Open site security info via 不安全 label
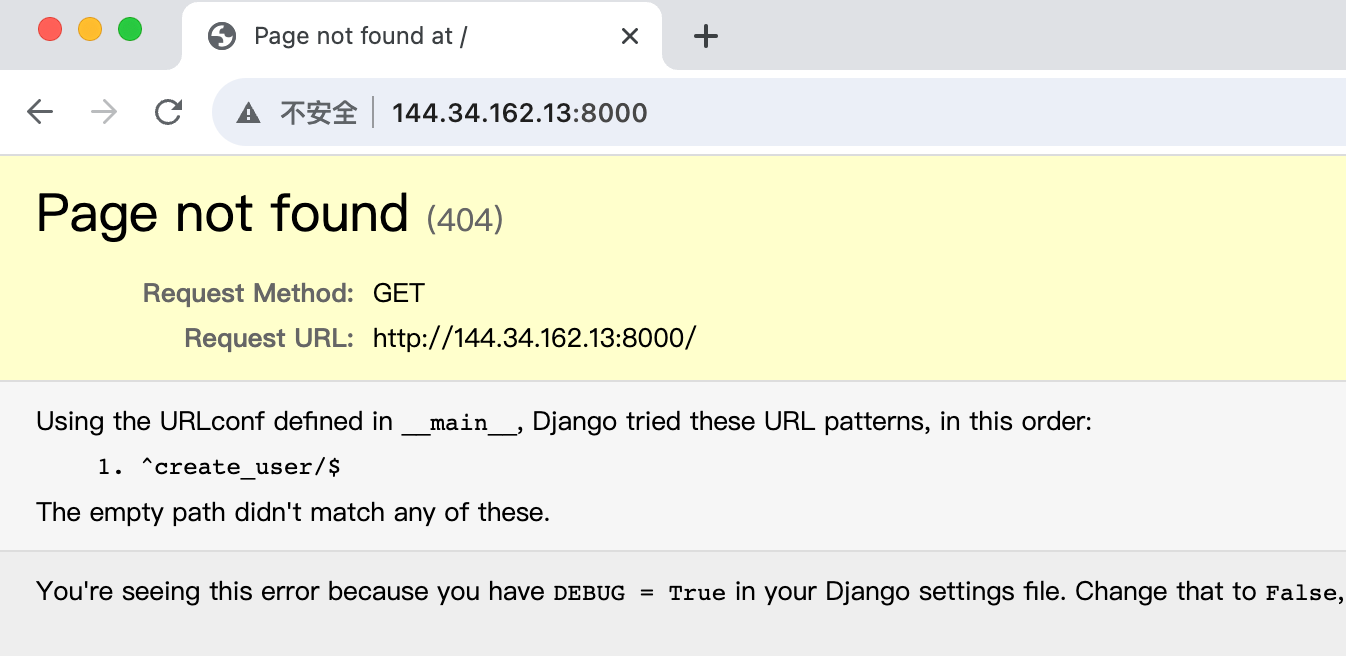This screenshot has width=1346, height=656. (318, 112)
